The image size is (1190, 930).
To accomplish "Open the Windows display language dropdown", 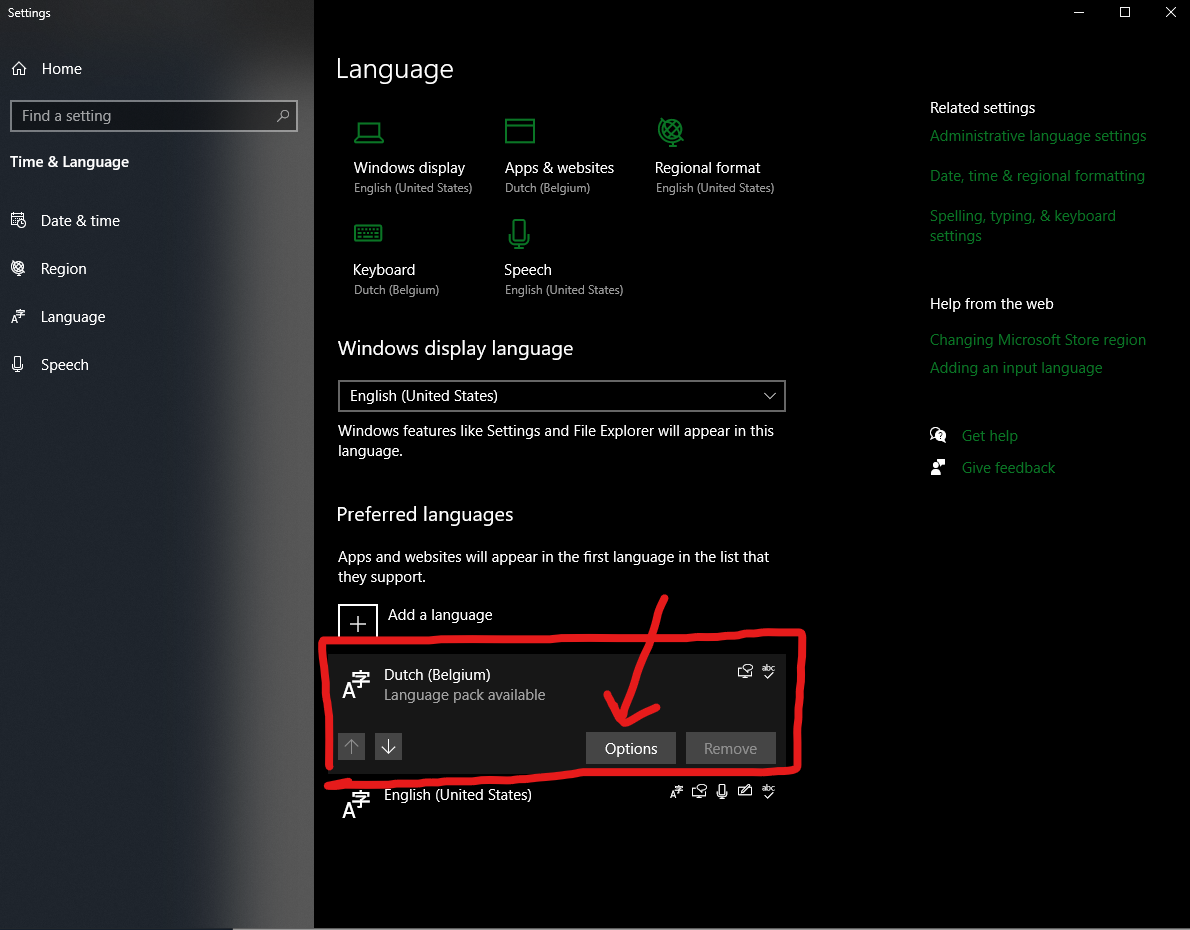I will tap(561, 396).
